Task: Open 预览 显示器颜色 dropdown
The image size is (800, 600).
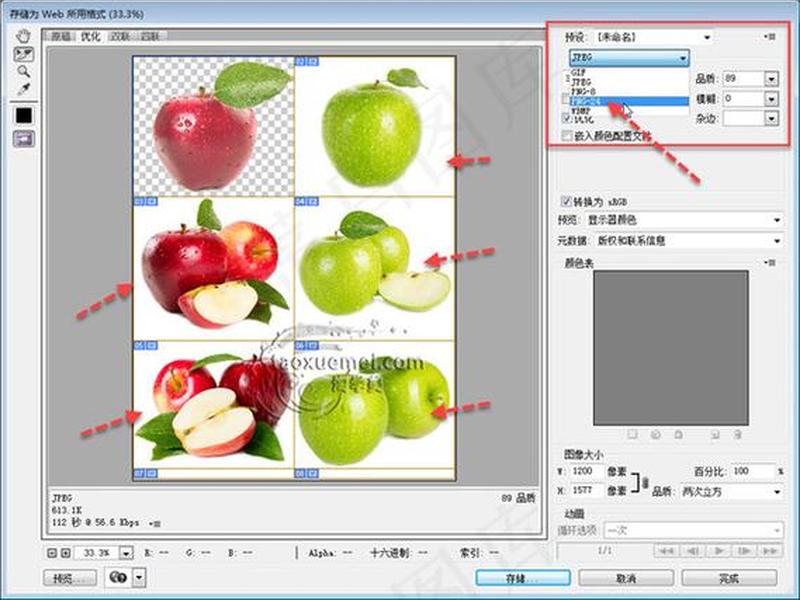Action: coord(684,220)
